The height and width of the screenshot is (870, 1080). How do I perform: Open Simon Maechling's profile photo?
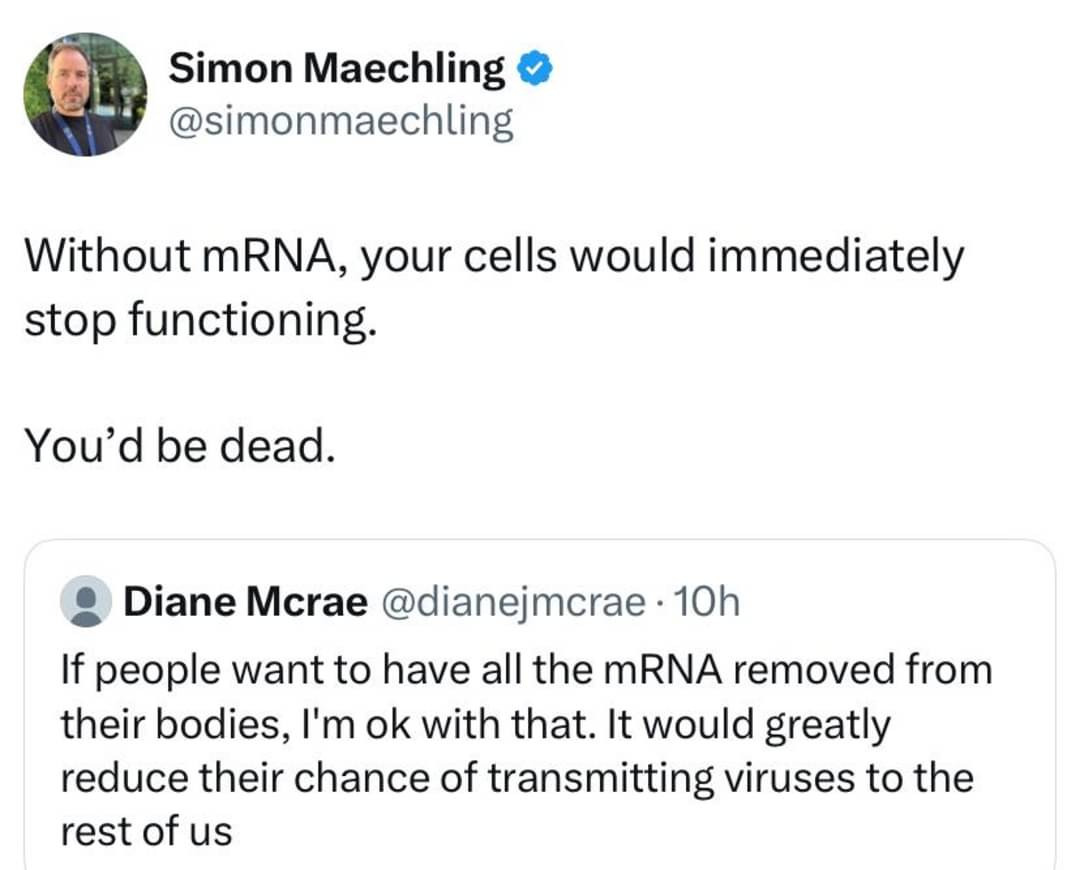(85, 95)
